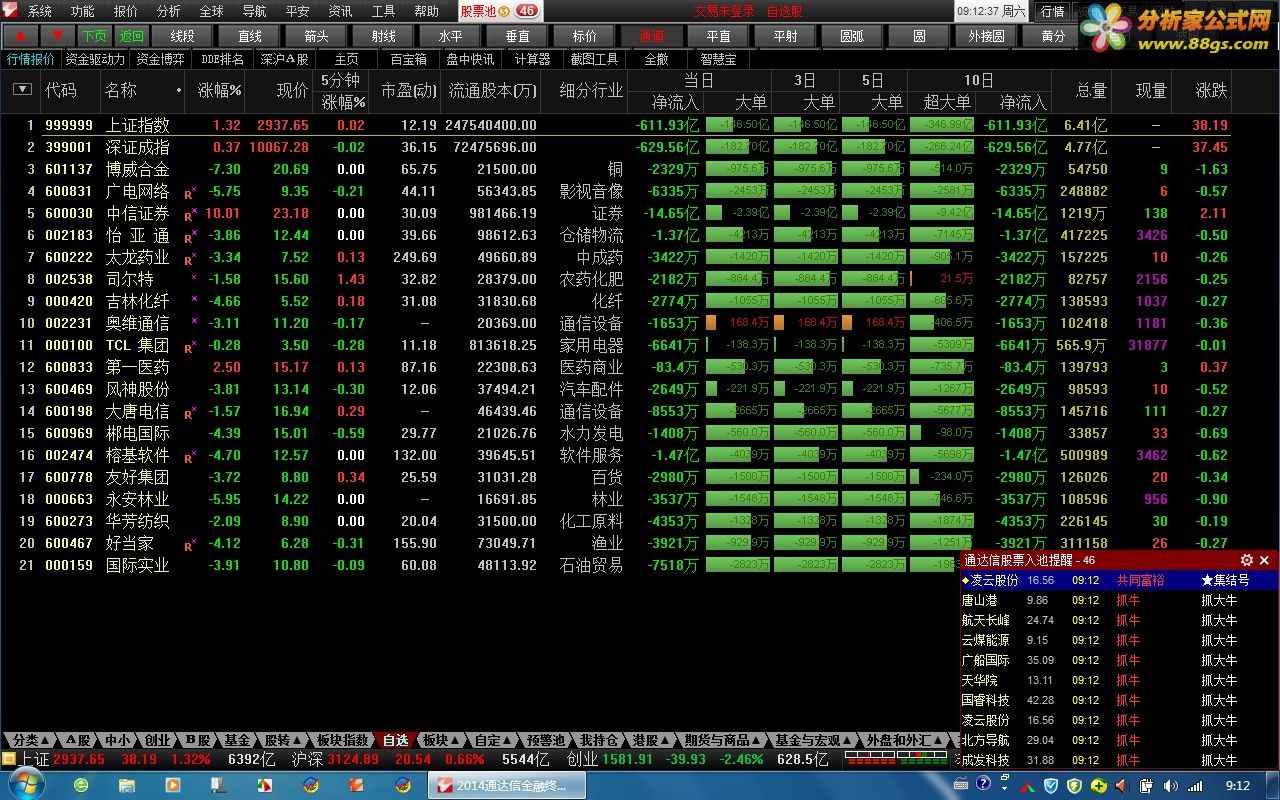Open the 系统 menu
This screenshot has width=1280, height=800.
(x=40, y=12)
